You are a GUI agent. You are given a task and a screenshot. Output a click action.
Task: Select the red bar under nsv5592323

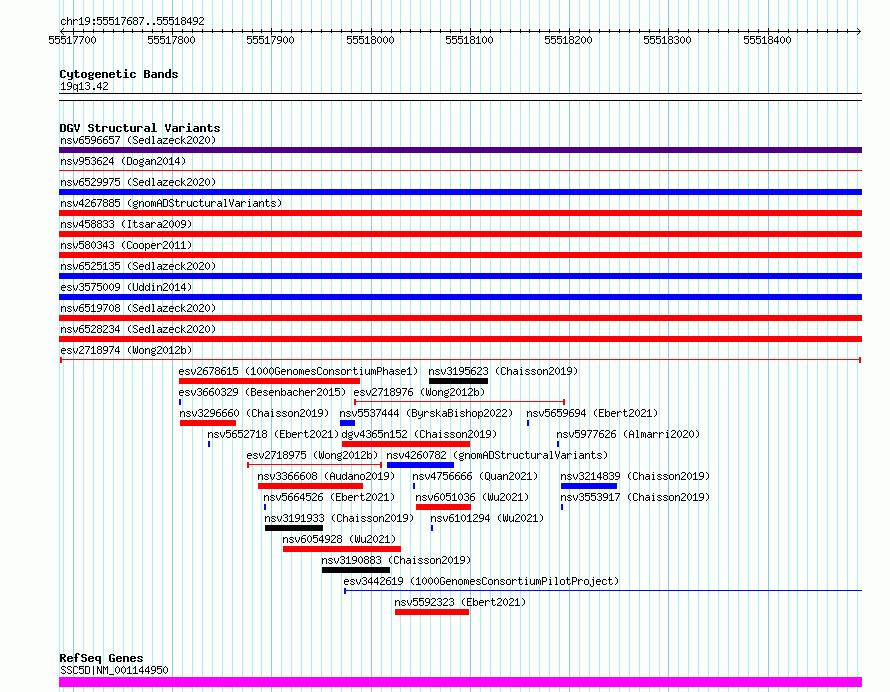(432, 612)
